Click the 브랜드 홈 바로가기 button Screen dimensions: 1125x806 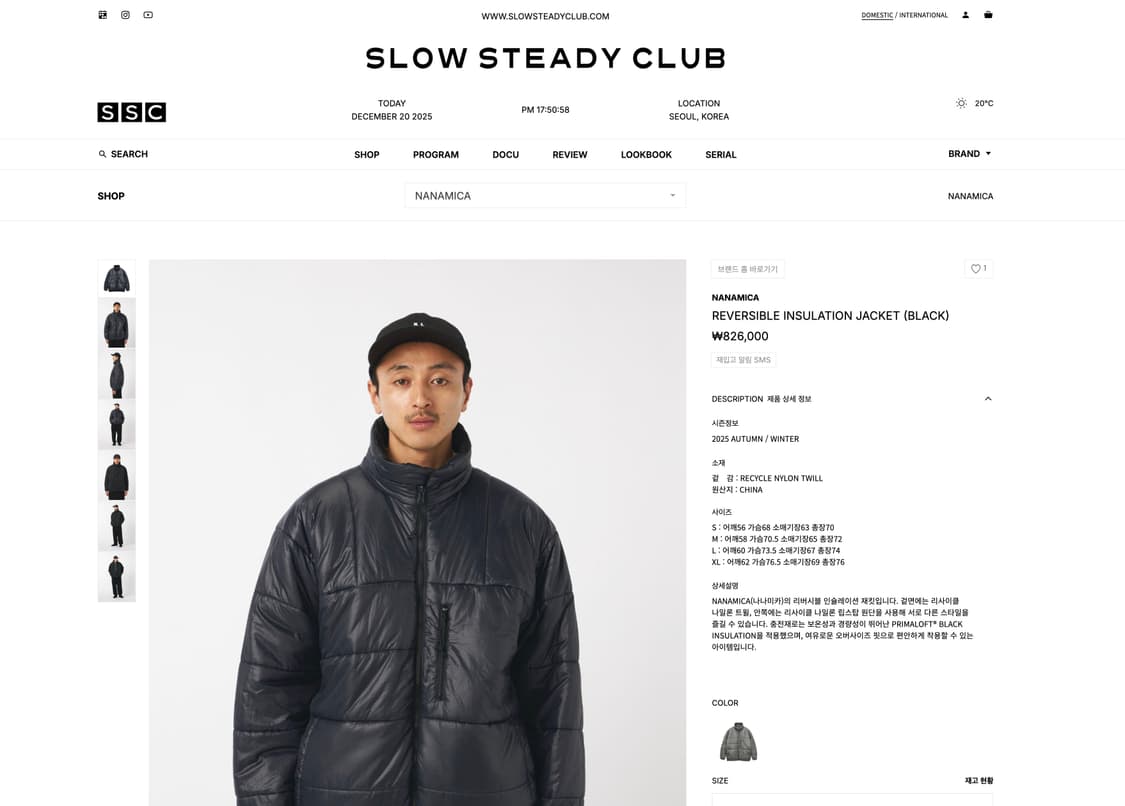[x=748, y=269]
